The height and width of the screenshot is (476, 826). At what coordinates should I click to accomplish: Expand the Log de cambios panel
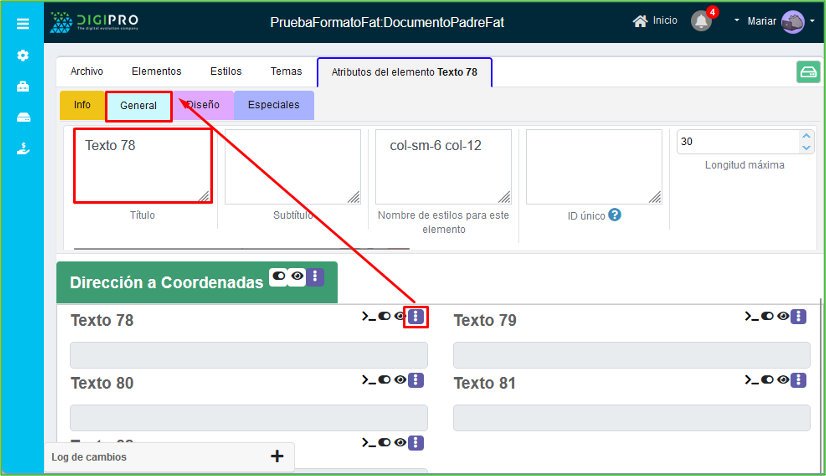pyautogui.click(x=277, y=456)
